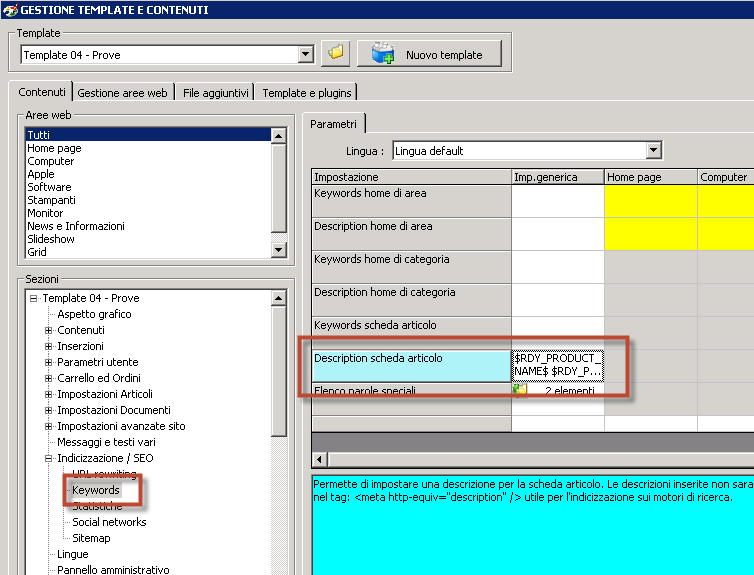The height and width of the screenshot is (575, 754).
Task: Select the Keywords home di categoria row
Action: pyautogui.click(x=412, y=267)
